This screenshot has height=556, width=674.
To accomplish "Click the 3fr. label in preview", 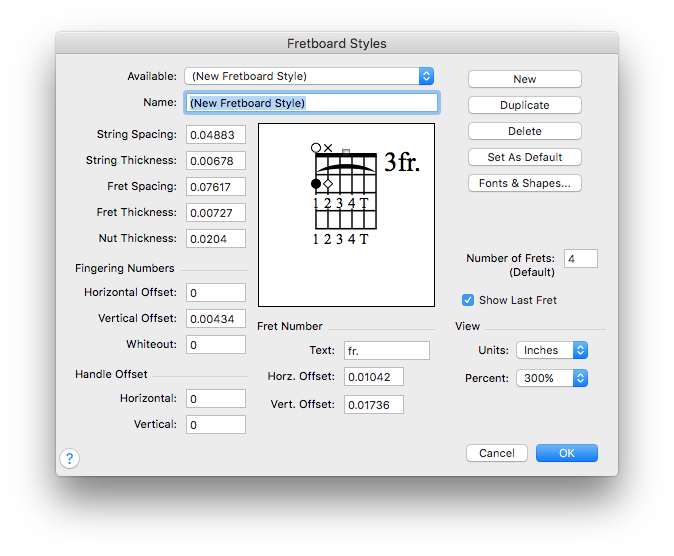I will (401, 162).
